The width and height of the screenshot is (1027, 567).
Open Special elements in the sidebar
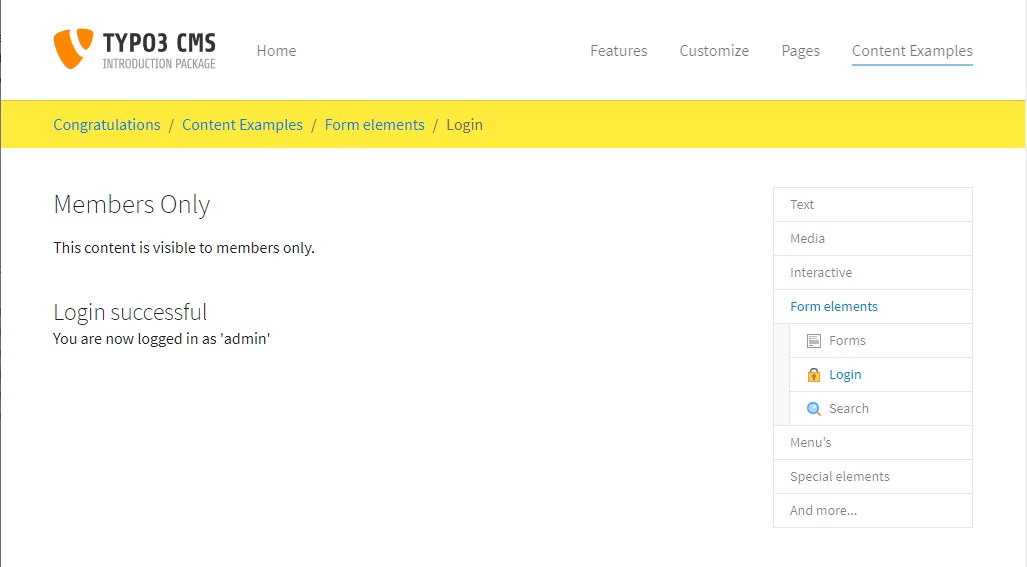[872, 477]
